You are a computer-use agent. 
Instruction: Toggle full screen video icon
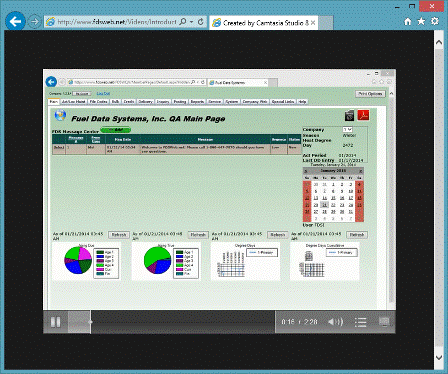coord(384,322)
